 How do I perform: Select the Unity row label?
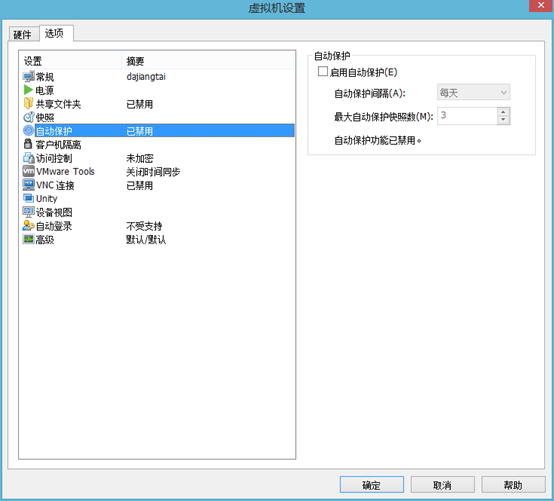[47, 199]
